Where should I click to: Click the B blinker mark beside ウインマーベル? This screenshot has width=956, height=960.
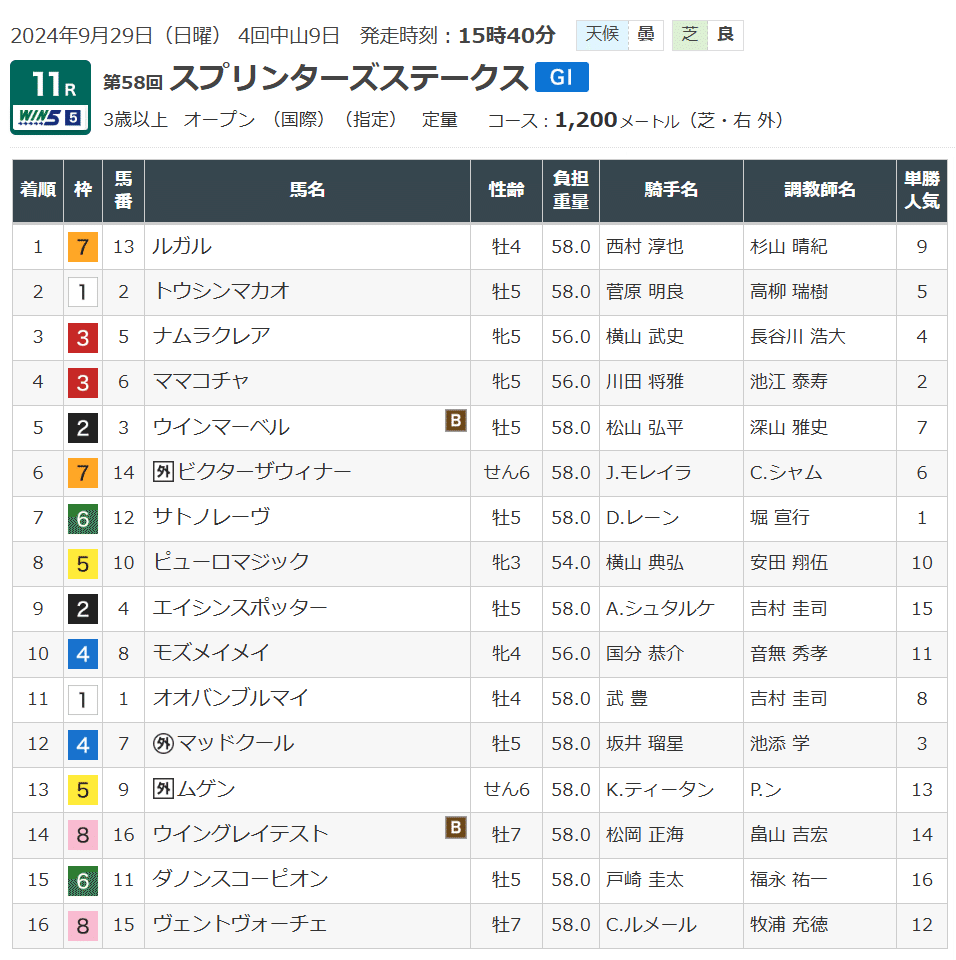(456, 421)
